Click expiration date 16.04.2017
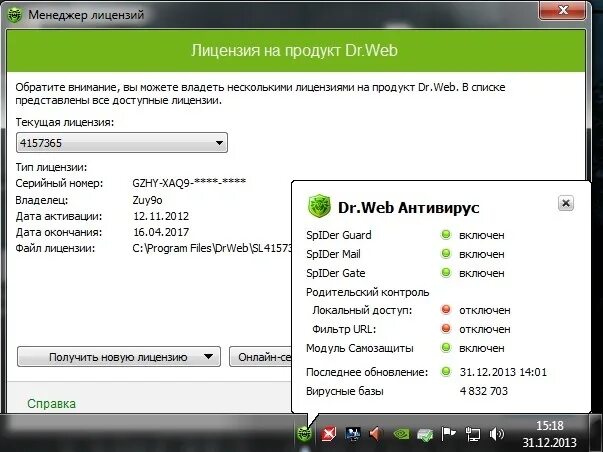 161,232
